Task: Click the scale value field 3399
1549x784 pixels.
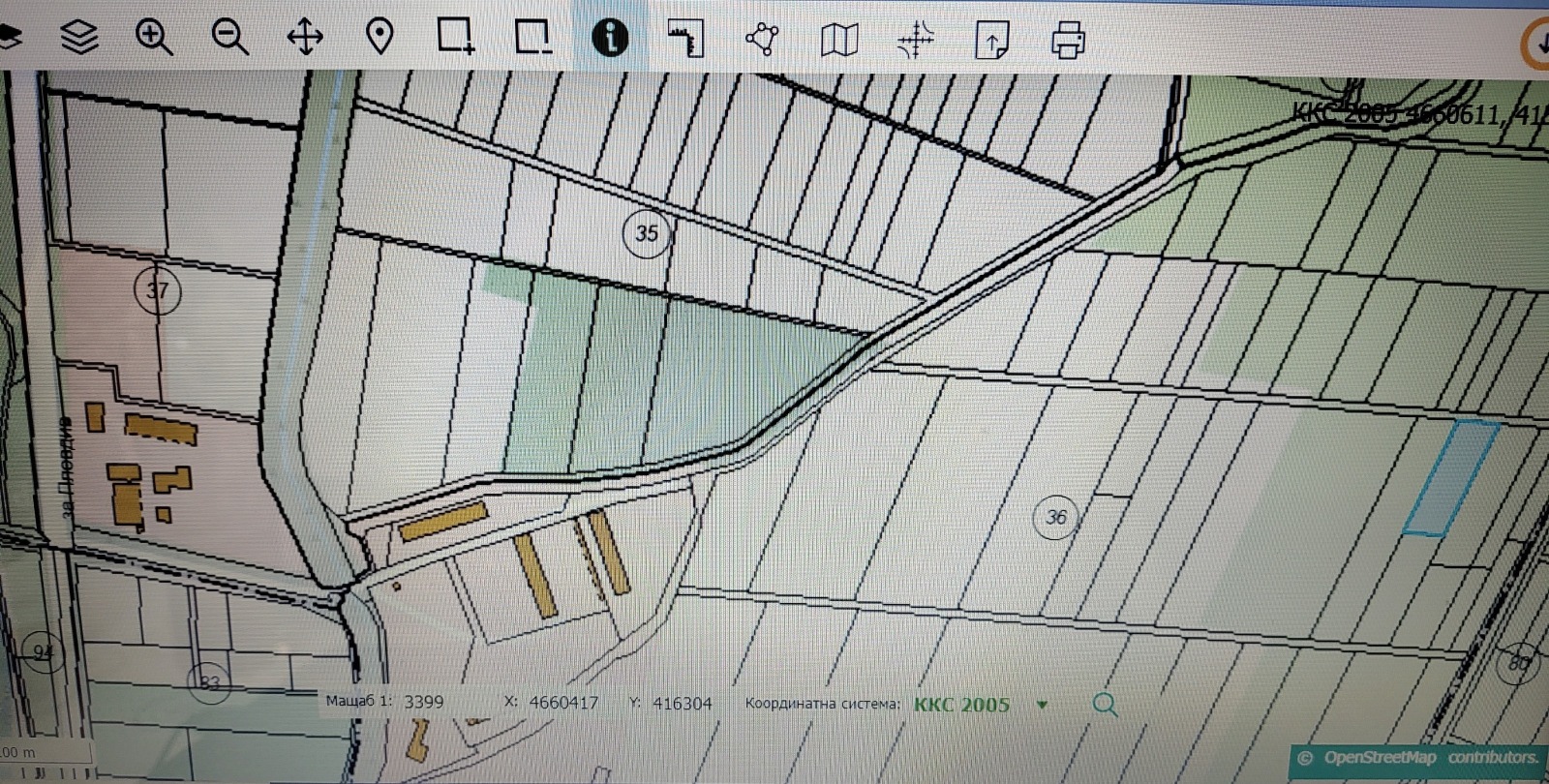Action: 424,702
